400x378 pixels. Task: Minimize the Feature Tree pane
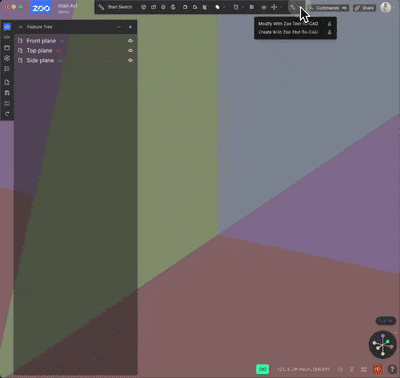pos(119,27)
